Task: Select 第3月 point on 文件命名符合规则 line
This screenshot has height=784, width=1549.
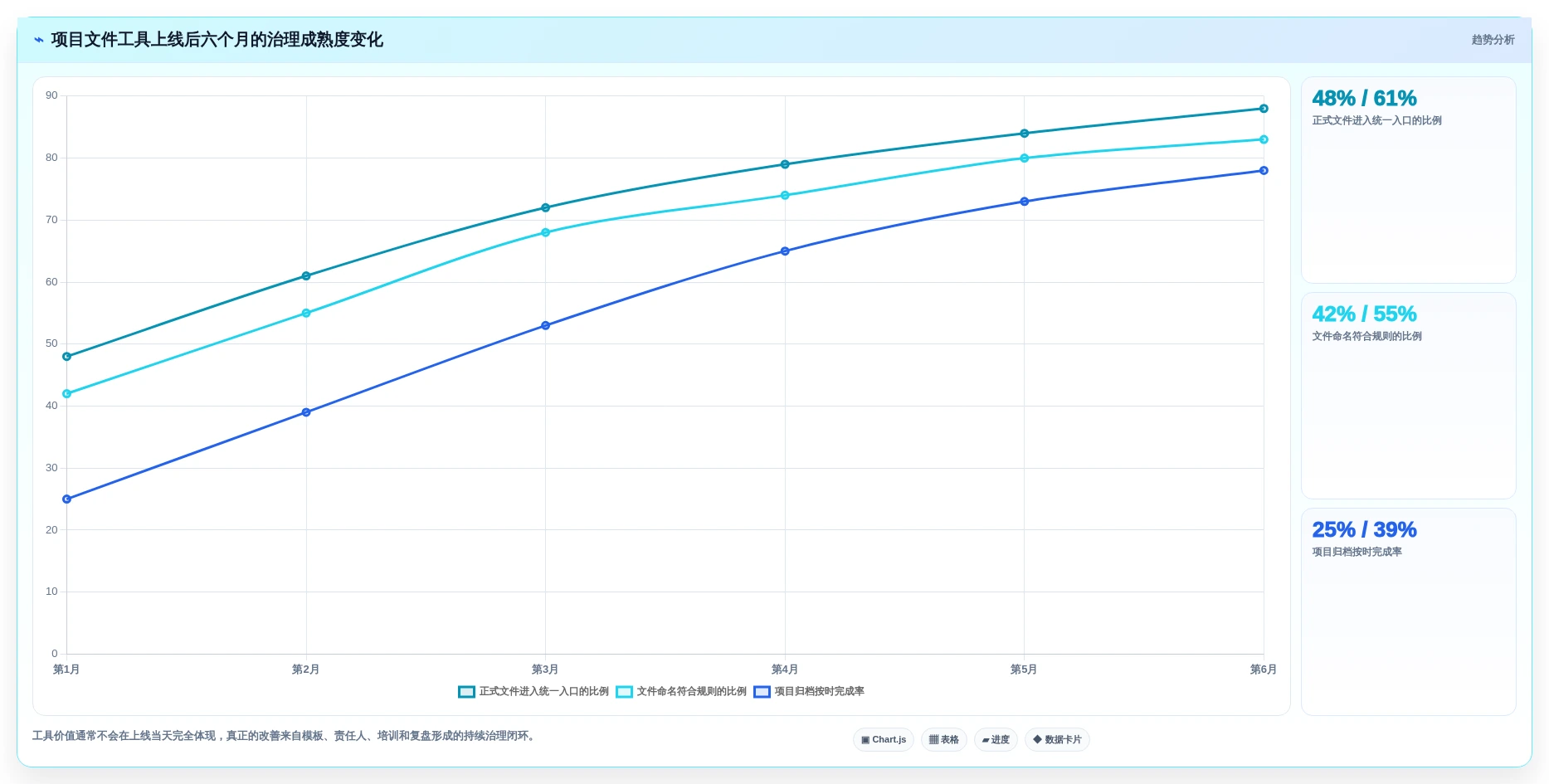Action: click(x=545, y=233)
